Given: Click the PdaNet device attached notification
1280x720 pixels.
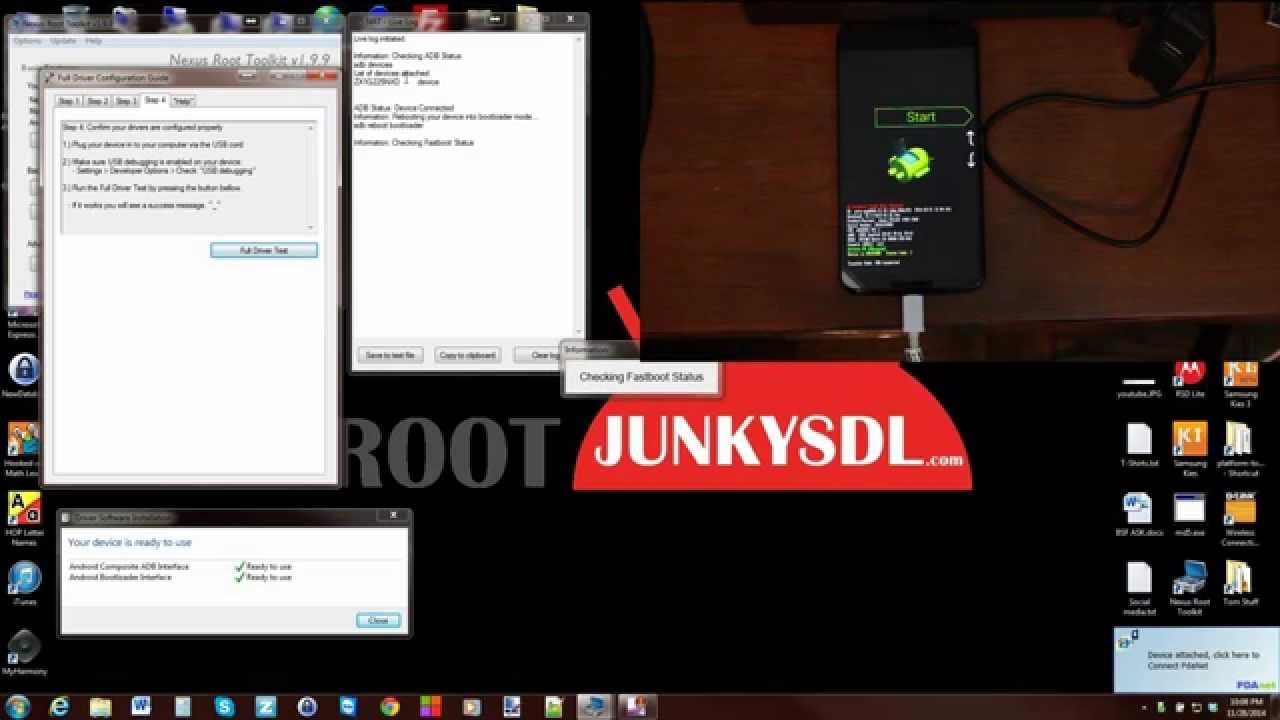Looking at the screenshot, I should point(1197,660).
